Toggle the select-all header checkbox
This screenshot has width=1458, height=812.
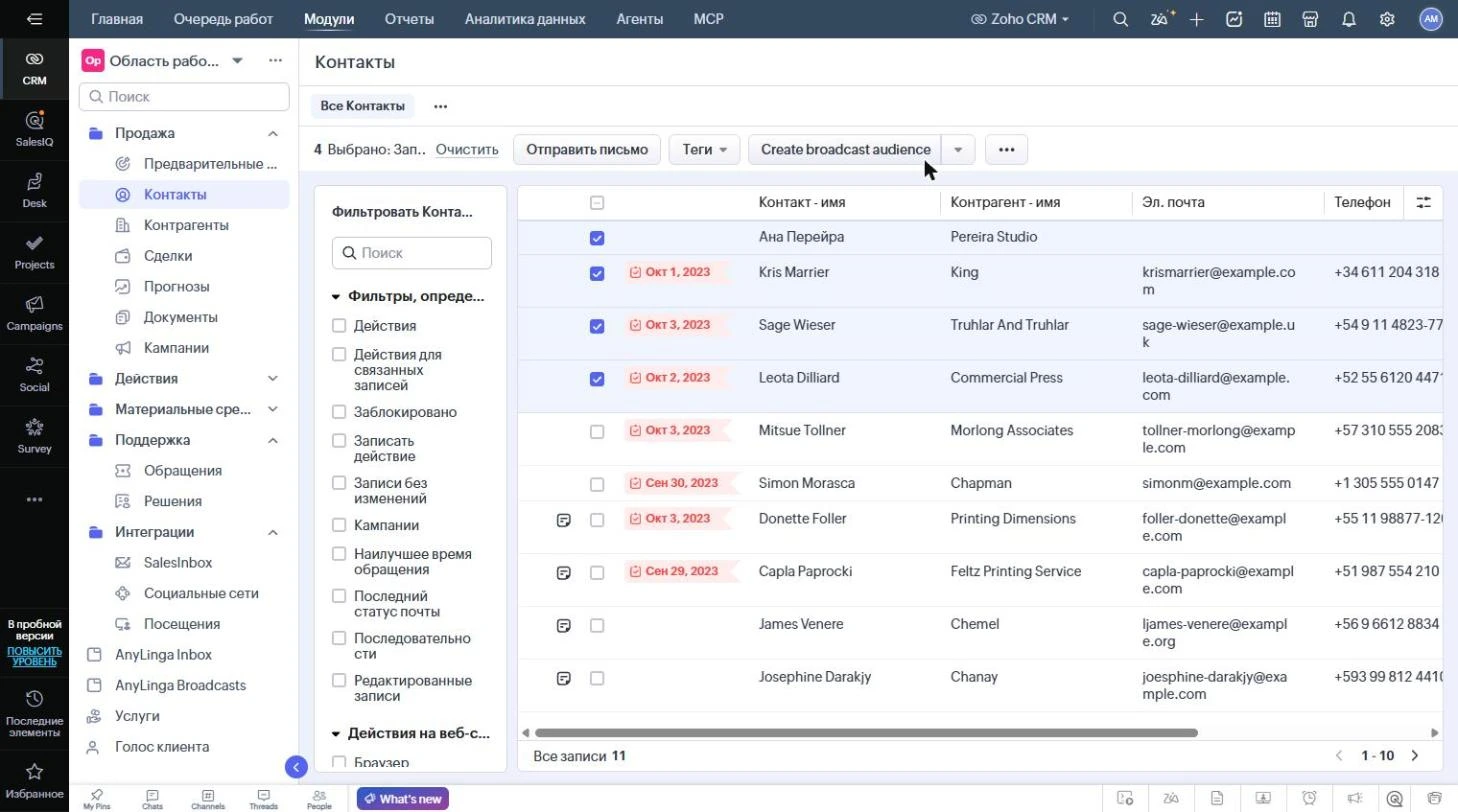click(x=597, y=203)
